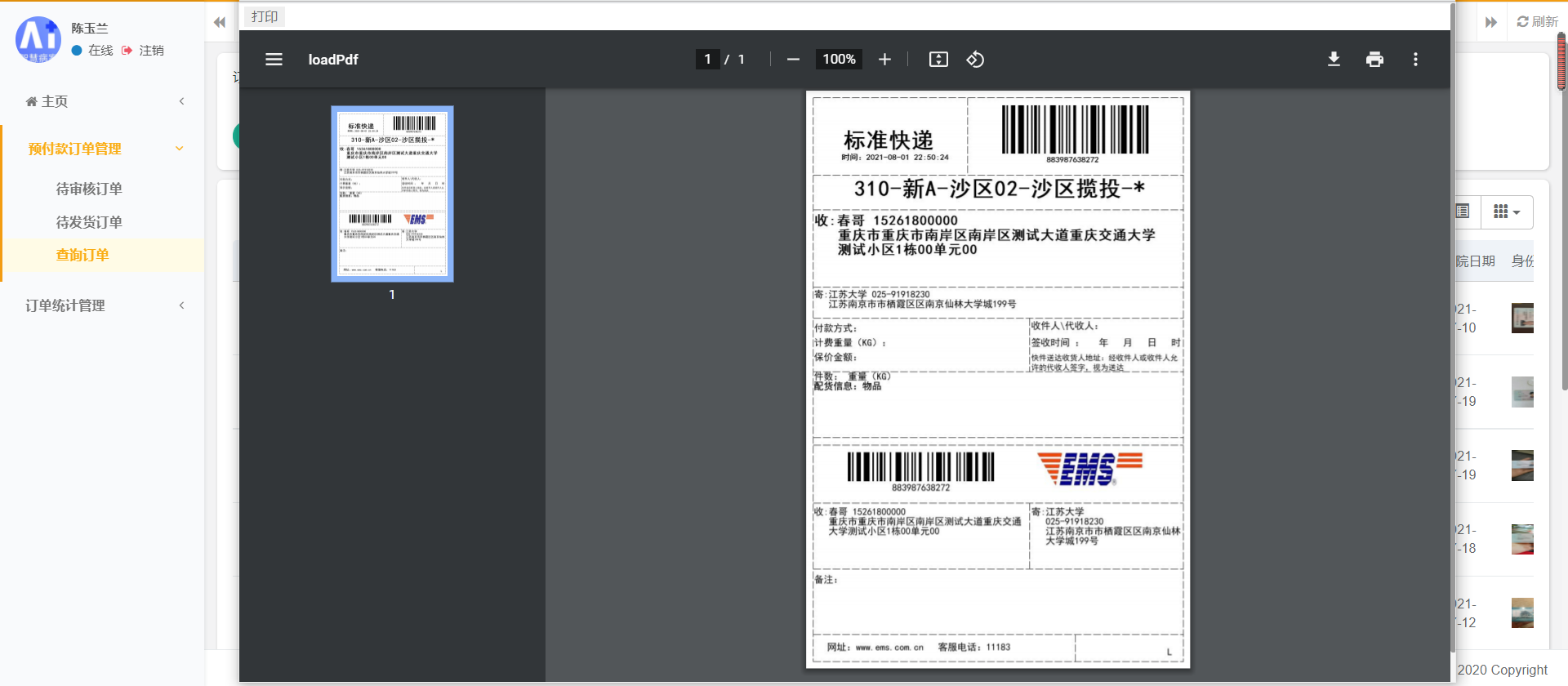
Task: Zoom in the PDF with plus icon
Action: pyautogui.click(x=884, y=60)
